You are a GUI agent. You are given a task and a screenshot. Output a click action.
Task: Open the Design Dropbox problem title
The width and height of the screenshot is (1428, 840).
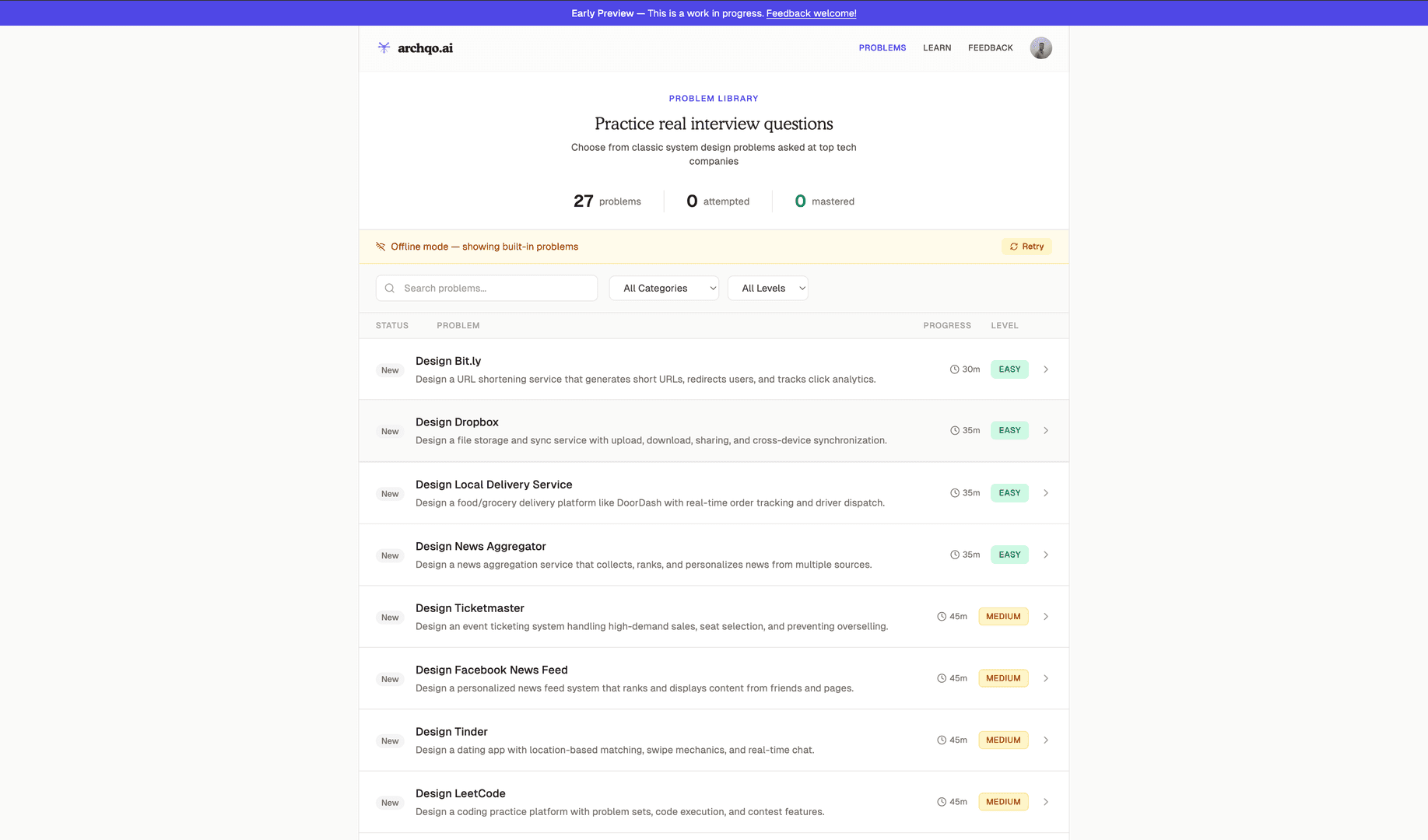pyautogui.click(x=457, y=422)
